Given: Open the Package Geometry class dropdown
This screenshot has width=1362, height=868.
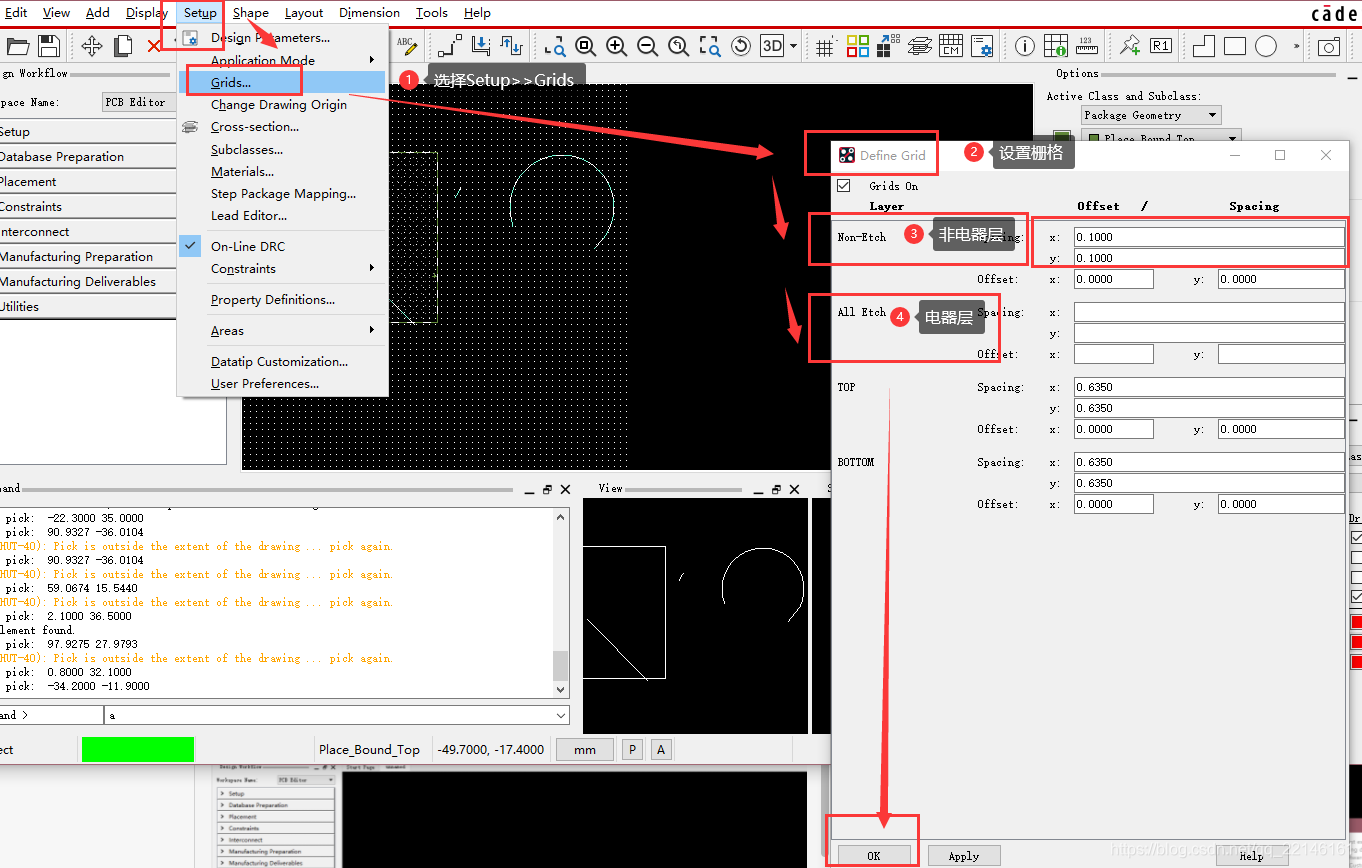Looking at the screenshot, I should [1151, 115].
